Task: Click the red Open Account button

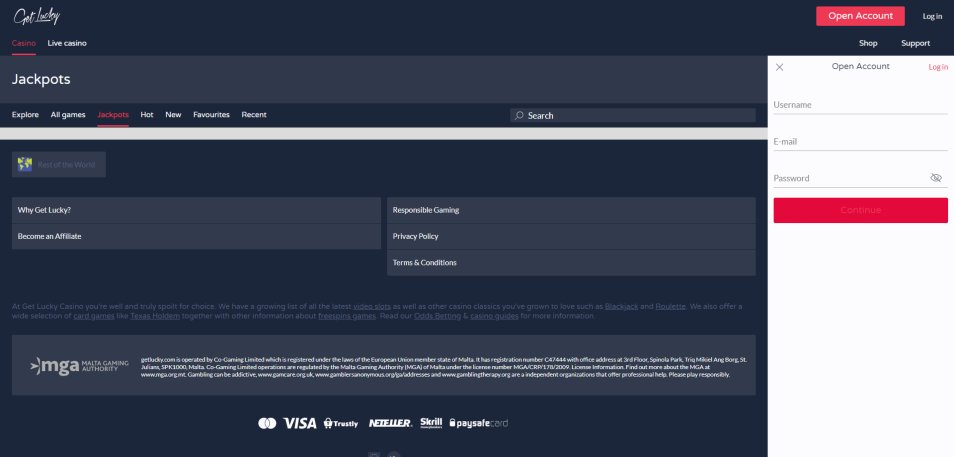Action: tap(860, 16)
